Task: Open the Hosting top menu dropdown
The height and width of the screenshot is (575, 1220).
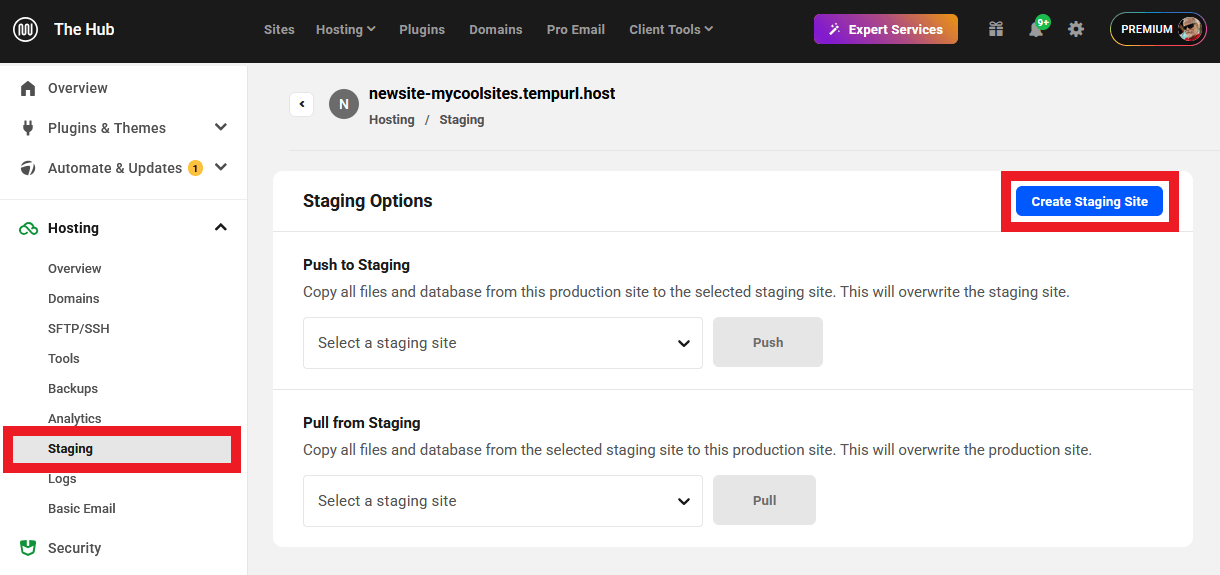Action: coord(346,29)
